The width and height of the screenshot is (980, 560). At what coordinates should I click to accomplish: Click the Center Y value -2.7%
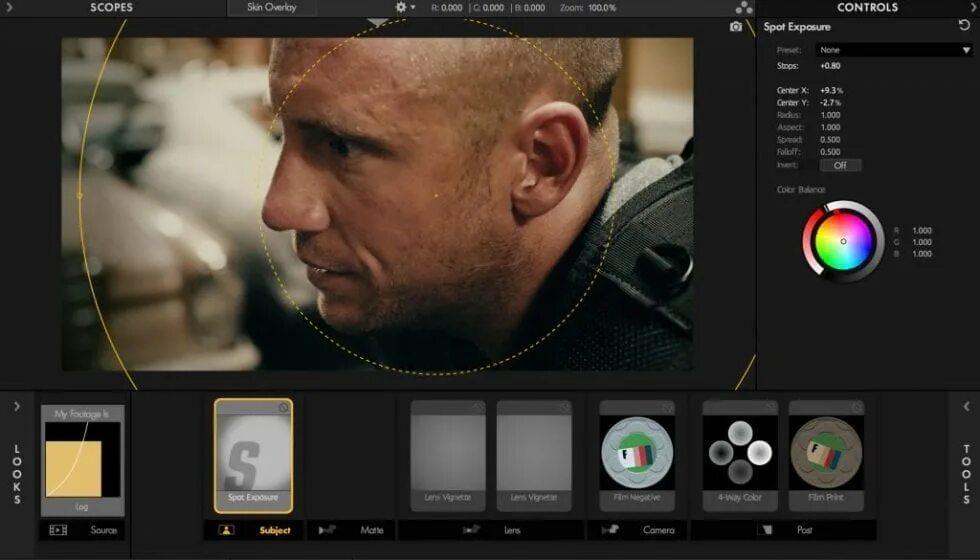pyautogui.click(x=831, y=102)
